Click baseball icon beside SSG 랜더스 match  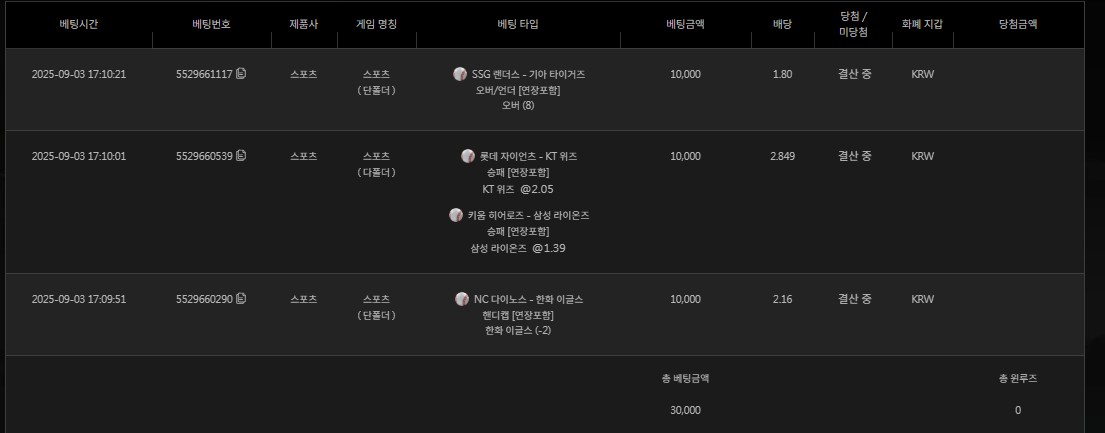pos(460,74)
